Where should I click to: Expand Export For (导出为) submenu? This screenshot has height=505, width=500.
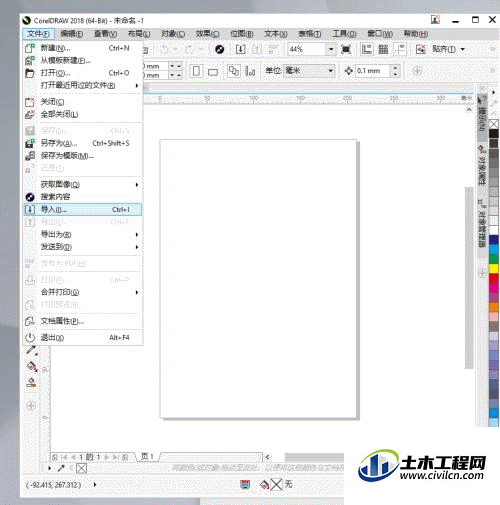click(x=83, y=235)
